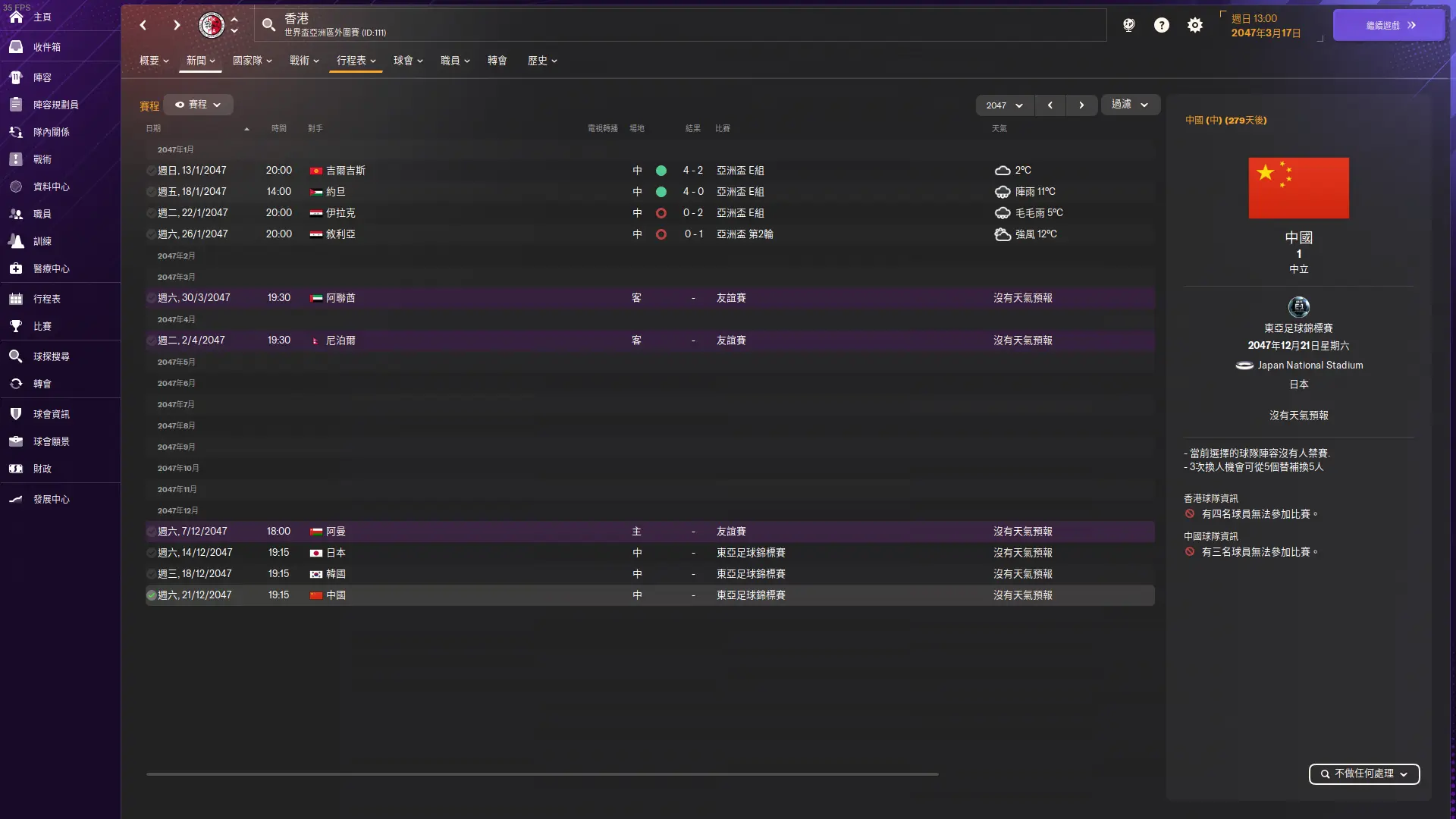Image resolution: width=1456 pixels, height=819 pixels.
Task: Expand the 球會 menu
Action: (408, 61)
